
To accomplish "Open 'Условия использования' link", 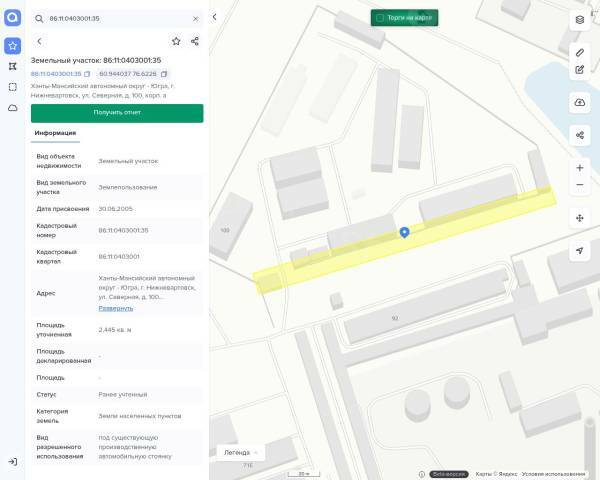I will (x=554, y=474).
